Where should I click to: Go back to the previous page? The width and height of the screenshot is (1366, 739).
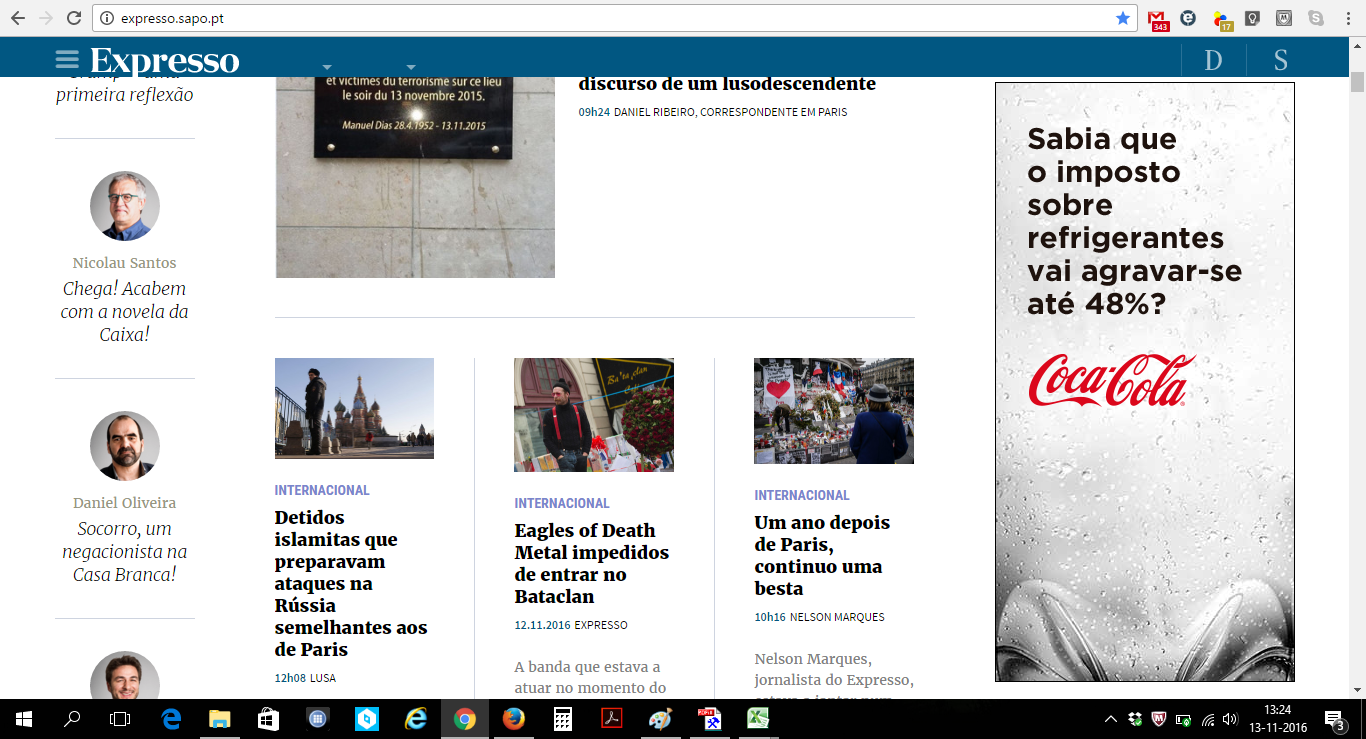(18, 18)
